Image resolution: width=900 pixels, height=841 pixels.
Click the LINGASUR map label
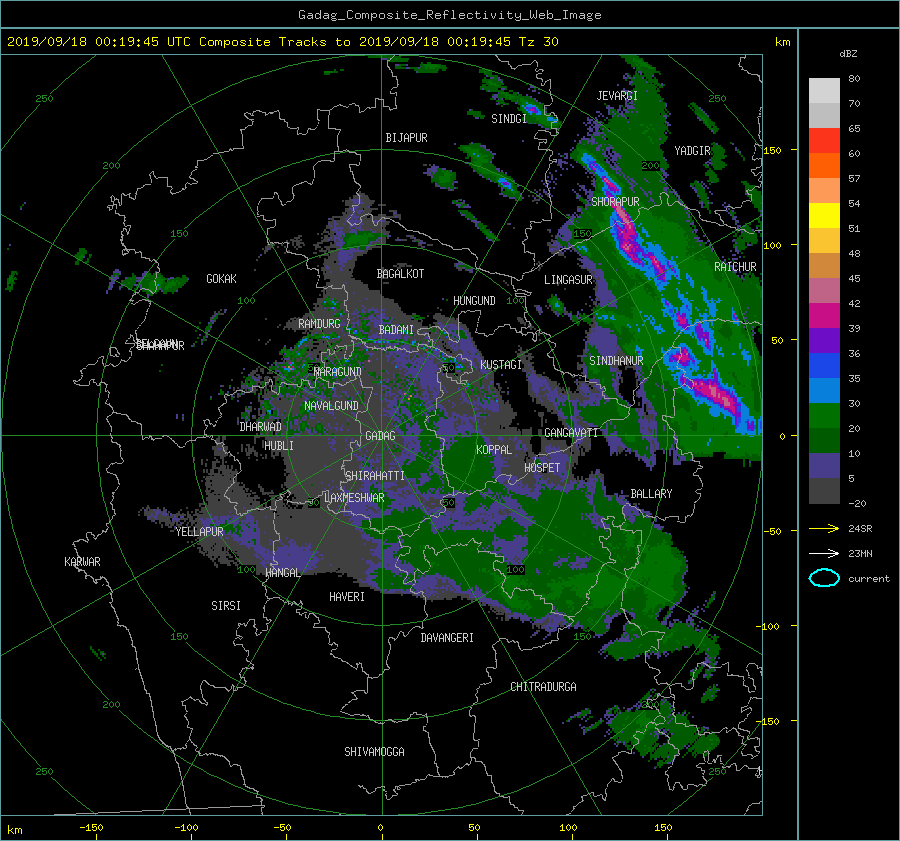pos(568,280)
